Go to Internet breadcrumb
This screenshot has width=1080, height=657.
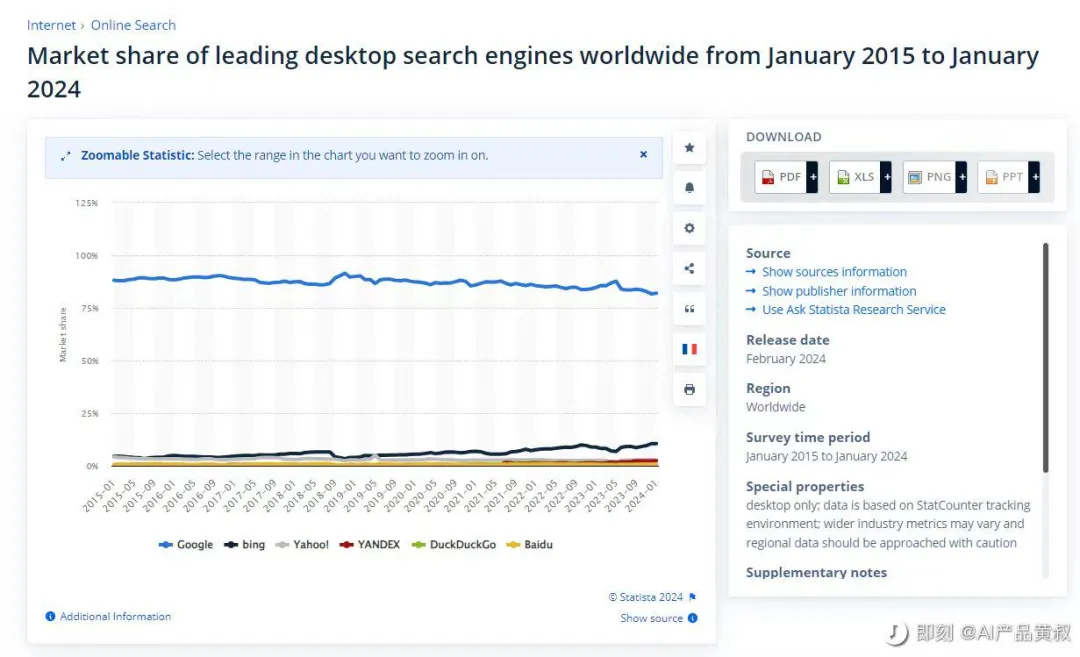coord(51,25)
